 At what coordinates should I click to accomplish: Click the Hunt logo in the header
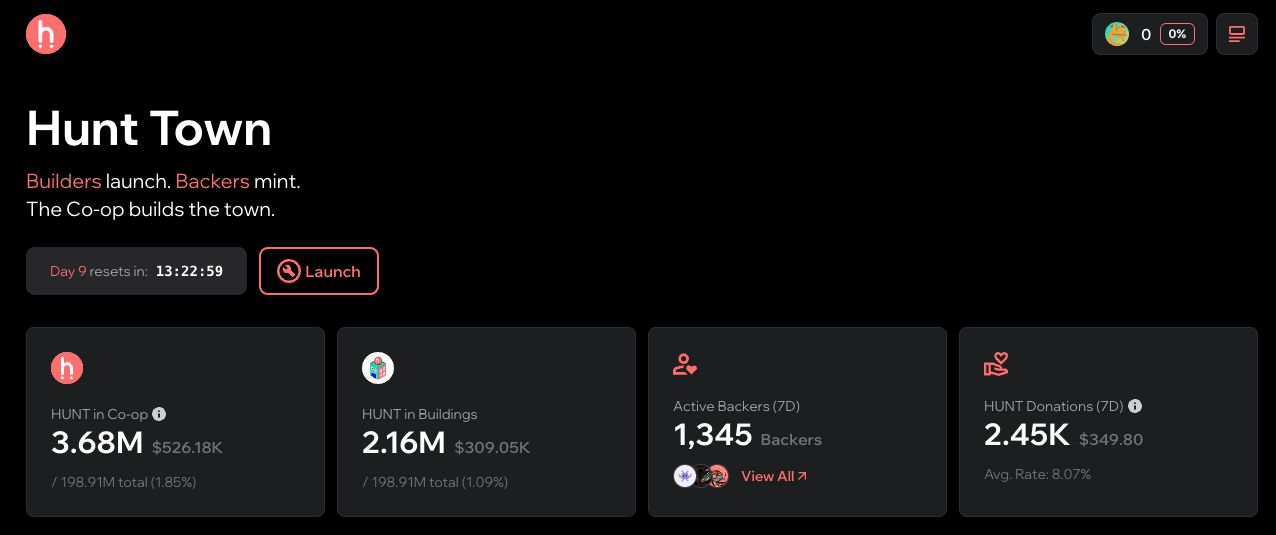[46, 34]
